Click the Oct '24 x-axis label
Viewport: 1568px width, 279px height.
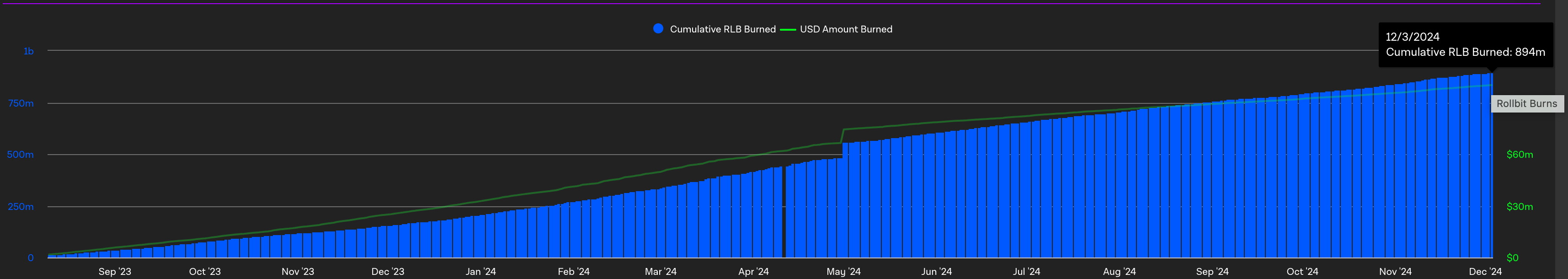point(1302,272)
